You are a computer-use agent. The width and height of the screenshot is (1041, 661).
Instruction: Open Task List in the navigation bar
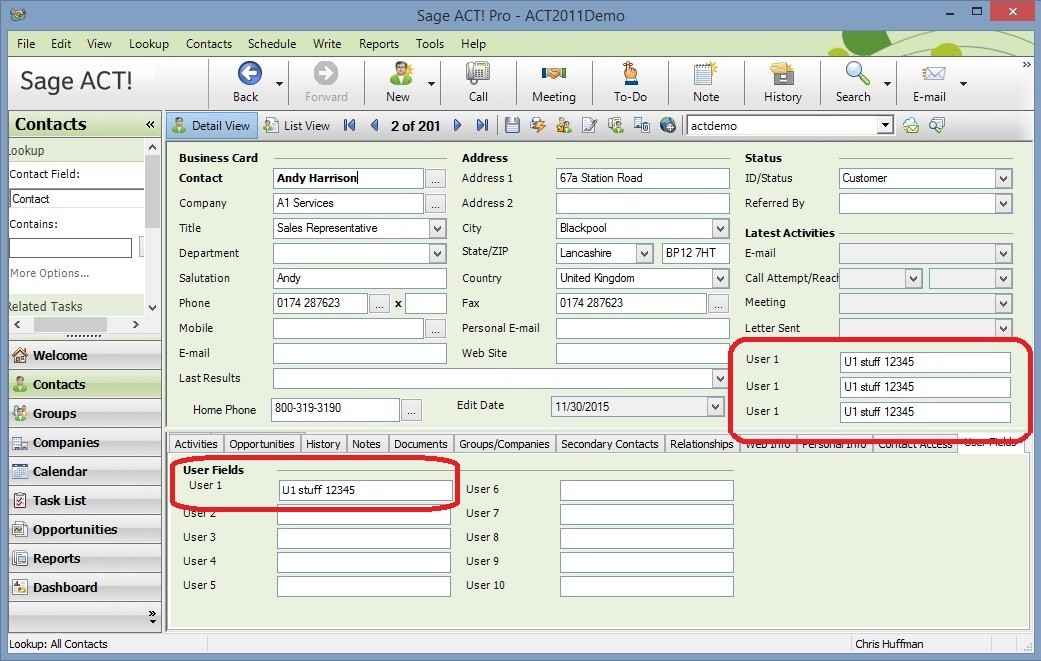coord(85,500)
